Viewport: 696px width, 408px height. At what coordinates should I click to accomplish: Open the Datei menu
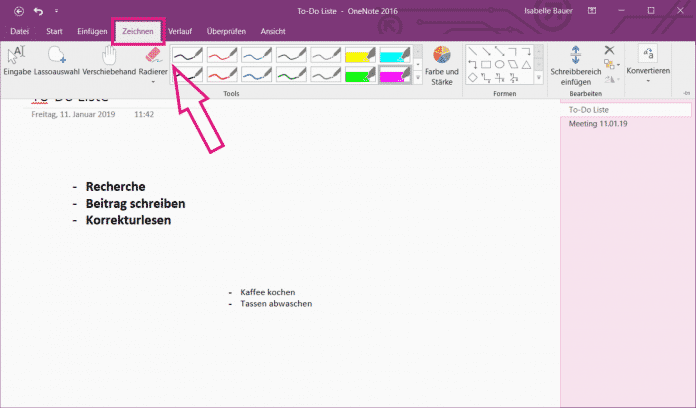click(19, 32)
